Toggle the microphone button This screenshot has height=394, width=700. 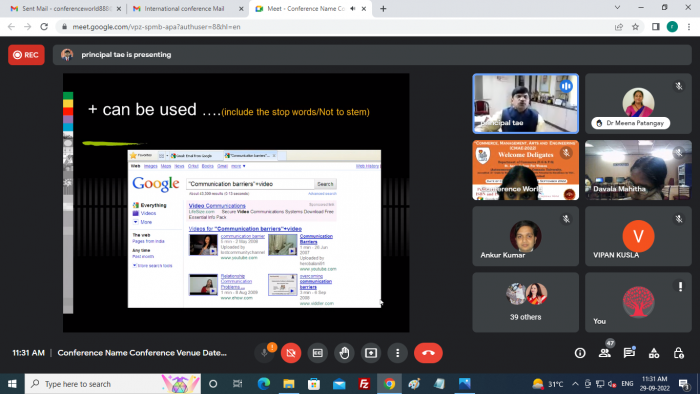tap(264, 353)
